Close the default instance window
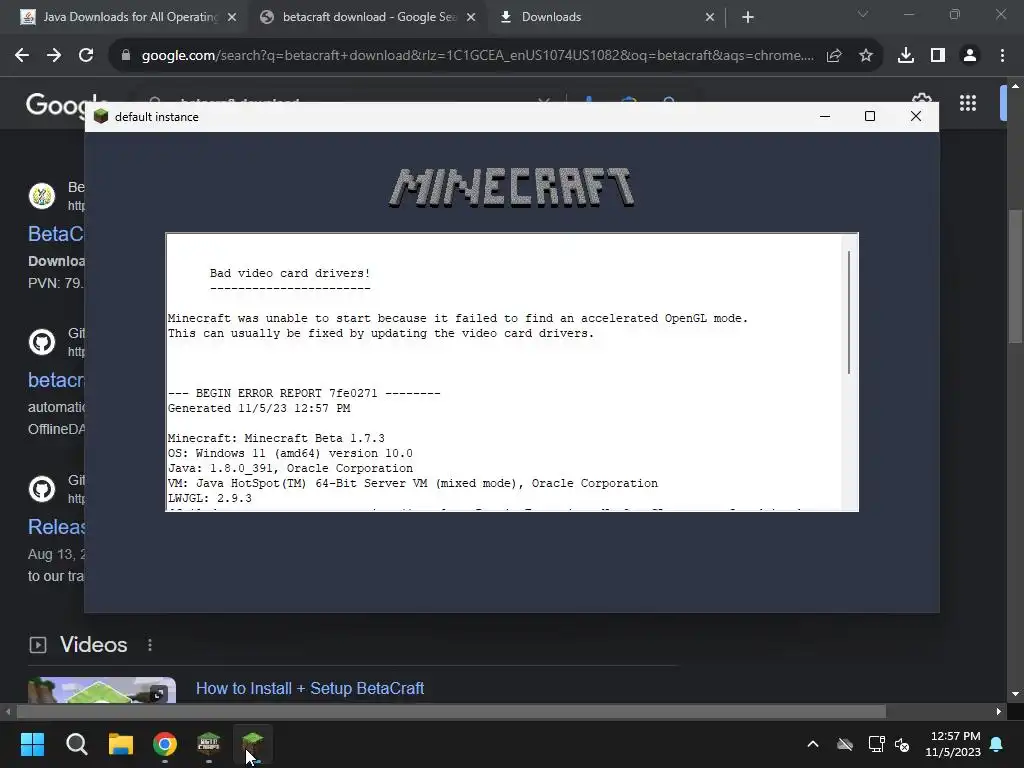This screenshot has height=768, width=1024. click(x=916, y=116)
